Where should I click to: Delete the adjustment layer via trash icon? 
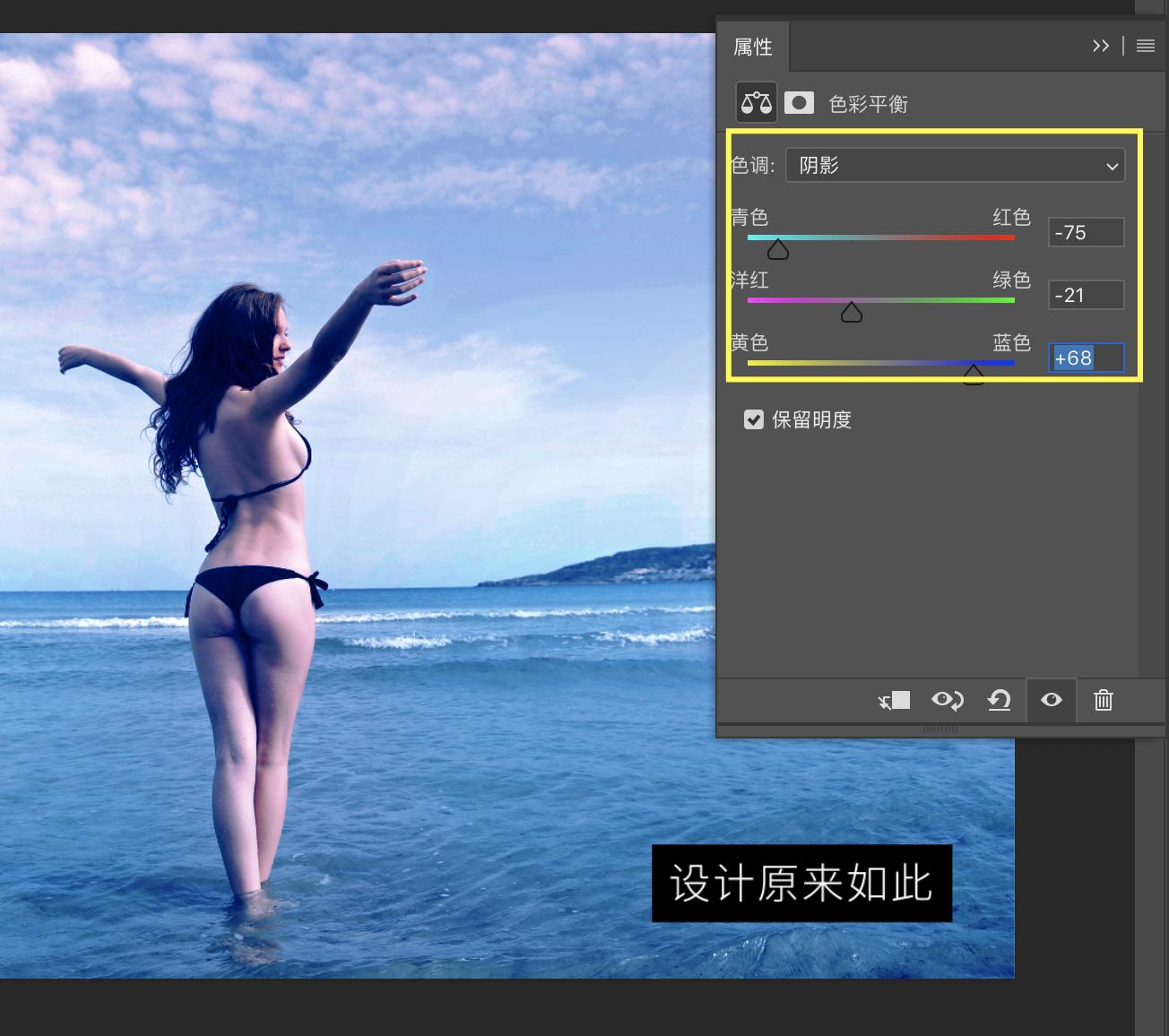point(1103,701)
